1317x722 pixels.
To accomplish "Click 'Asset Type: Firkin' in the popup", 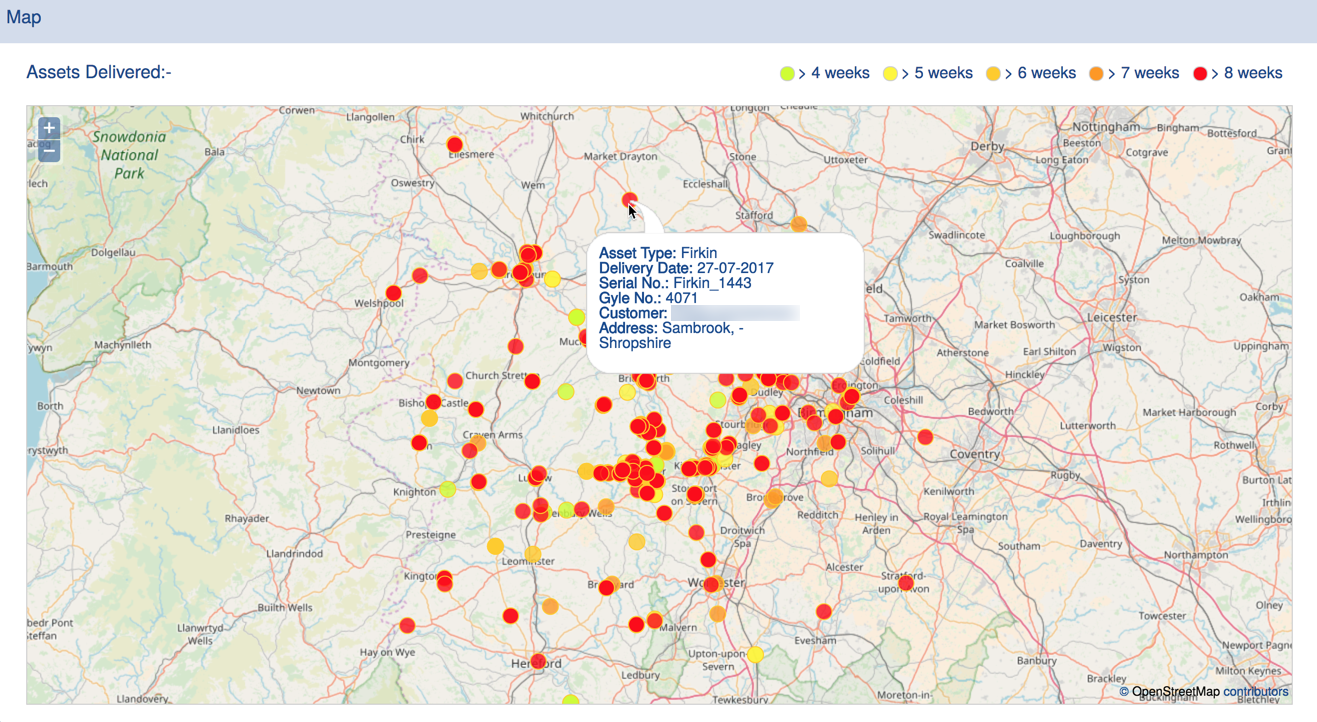I will point(658,253).
